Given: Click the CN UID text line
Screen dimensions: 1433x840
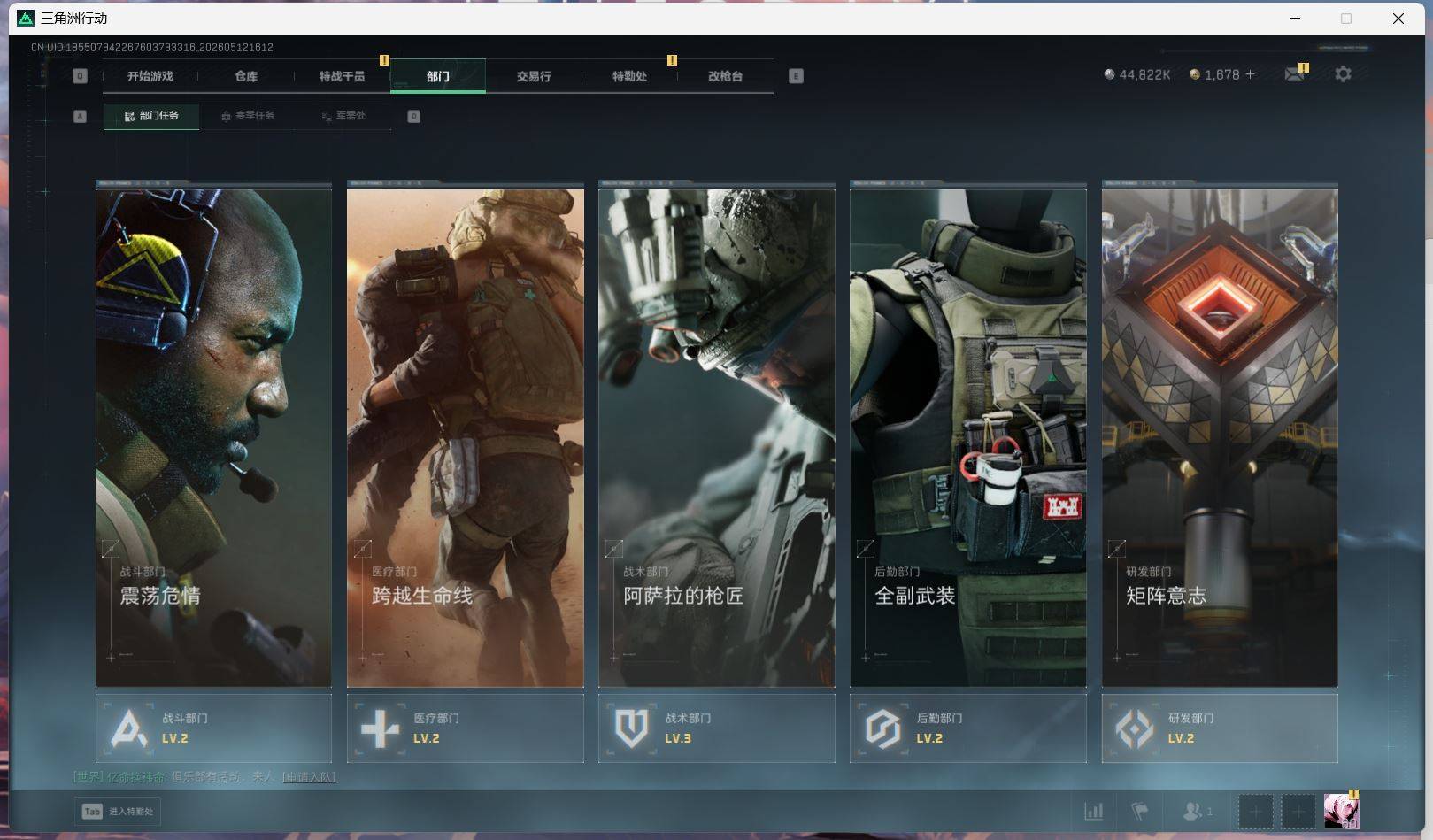Looking at the screenshot, I should pyautogui.click(x=152, y=47).
